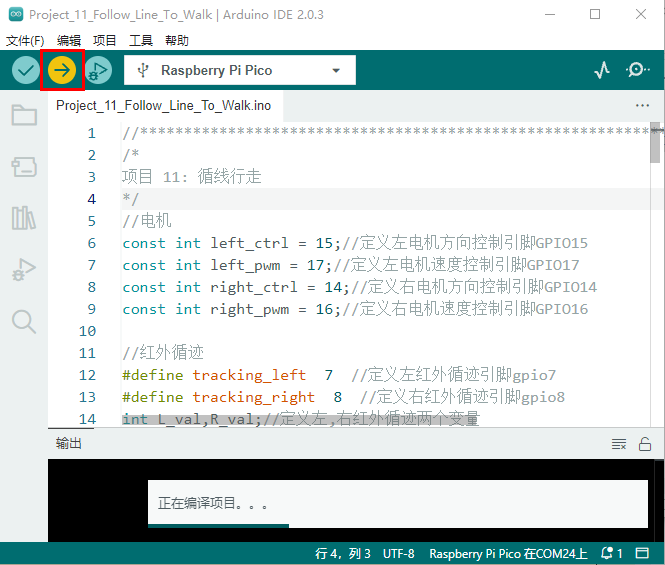
Task: Open the Search sidebar icon
Action: (24, 322)
